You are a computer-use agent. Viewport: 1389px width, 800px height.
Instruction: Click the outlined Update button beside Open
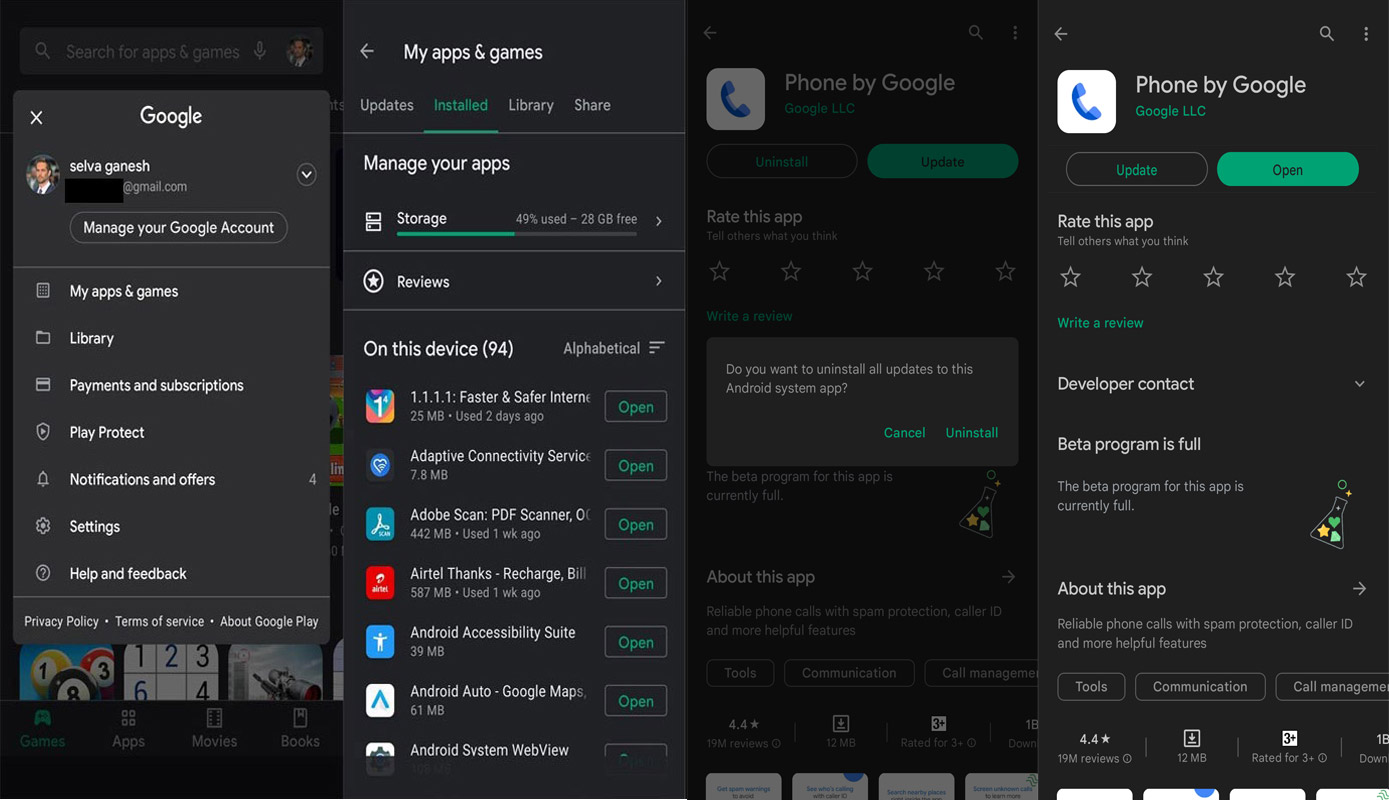pos(1137,170)
